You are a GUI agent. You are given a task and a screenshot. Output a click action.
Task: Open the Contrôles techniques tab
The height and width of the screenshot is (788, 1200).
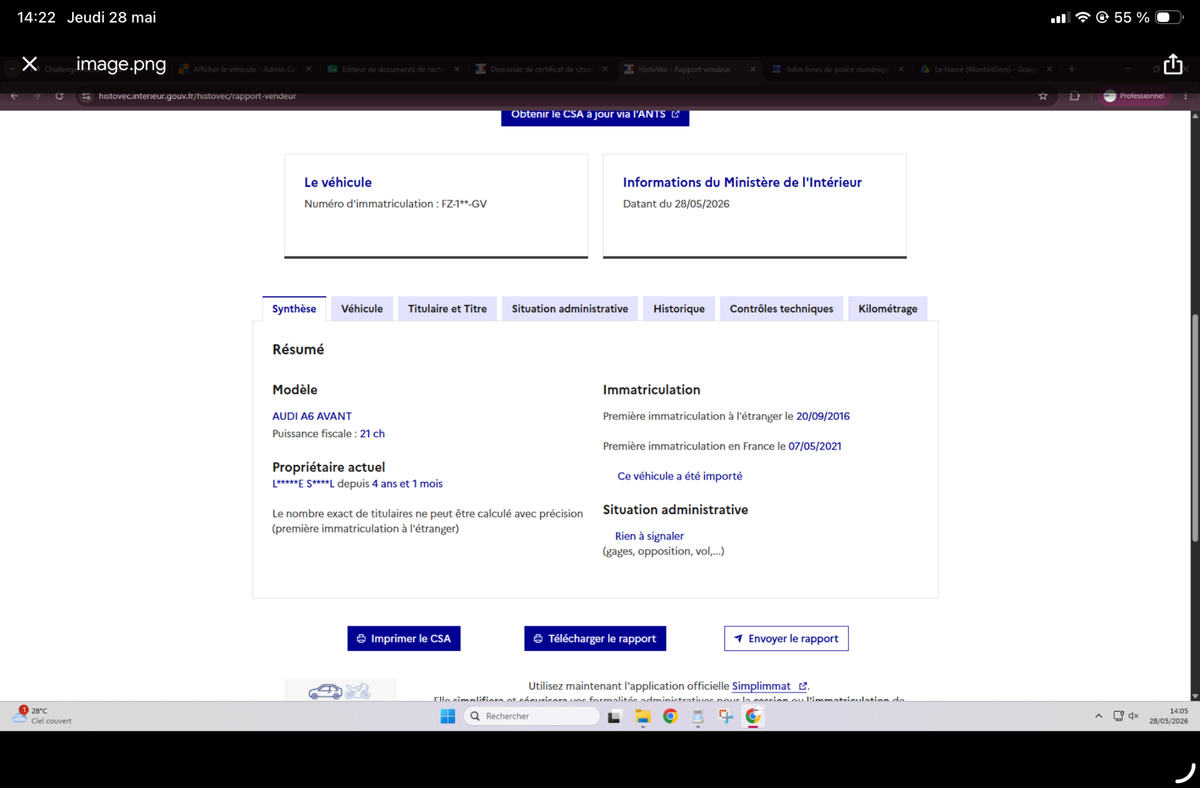pos(781,308)
